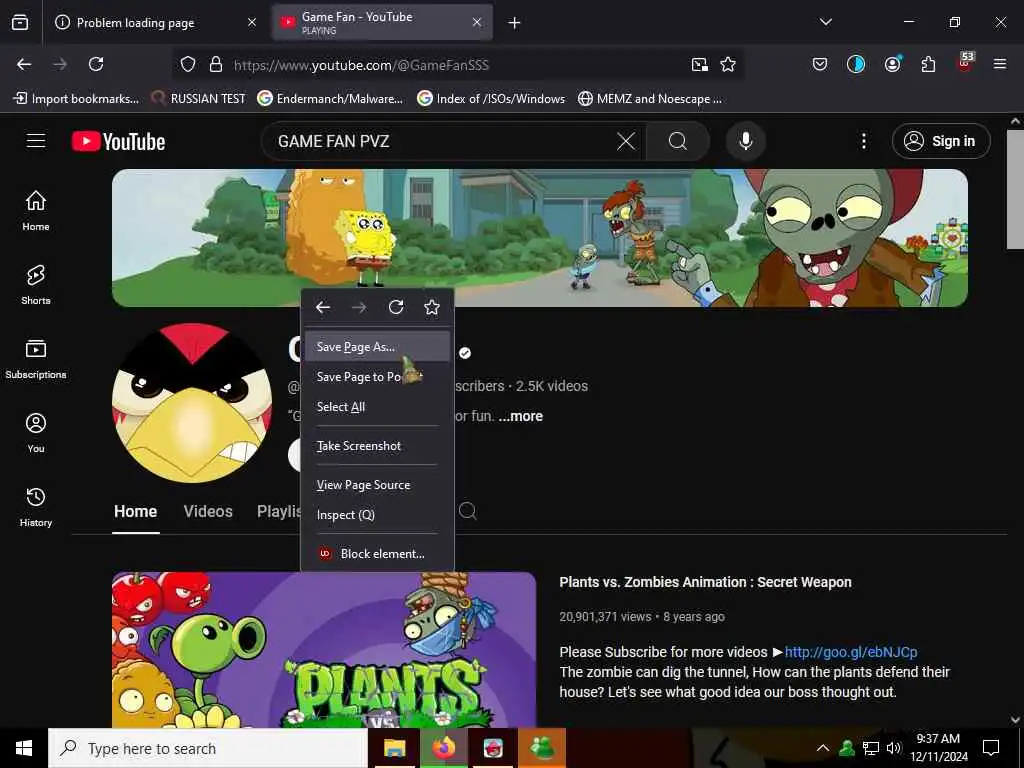Open MEMZ and Noescape bookmark

[x=650, y=99]
